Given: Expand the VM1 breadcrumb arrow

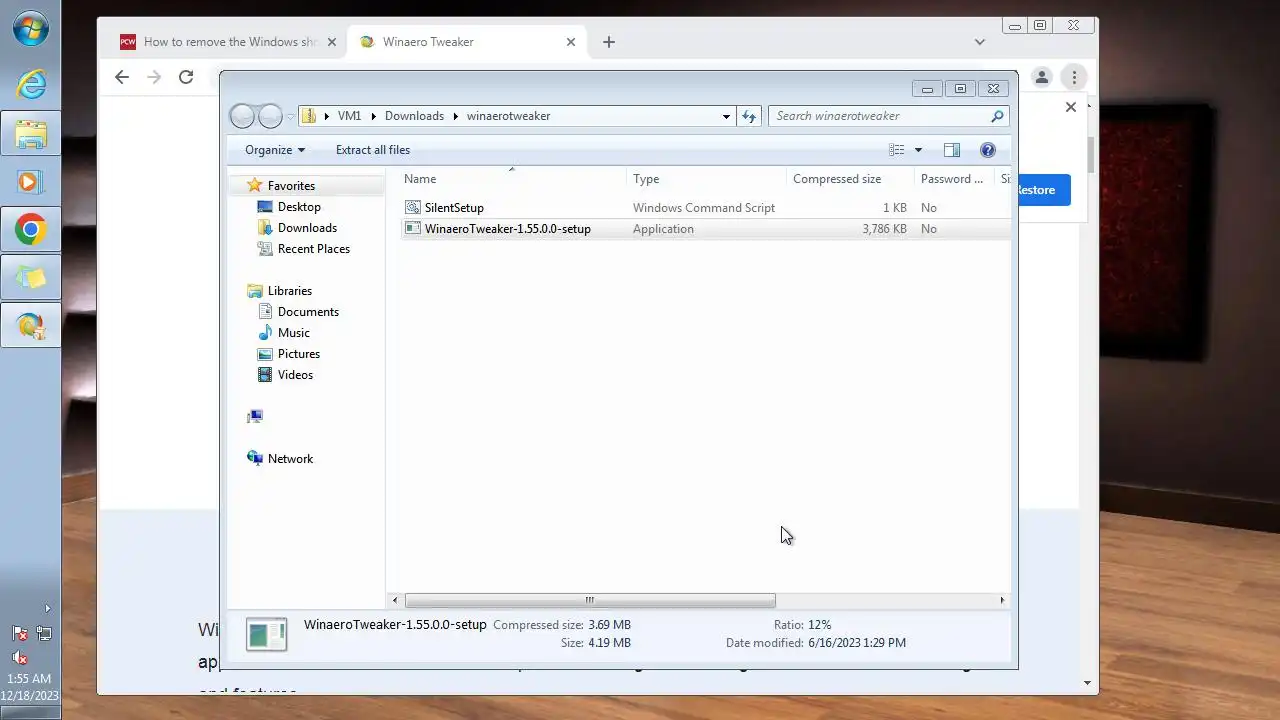Looking at the screenshot, I should 373,116.
